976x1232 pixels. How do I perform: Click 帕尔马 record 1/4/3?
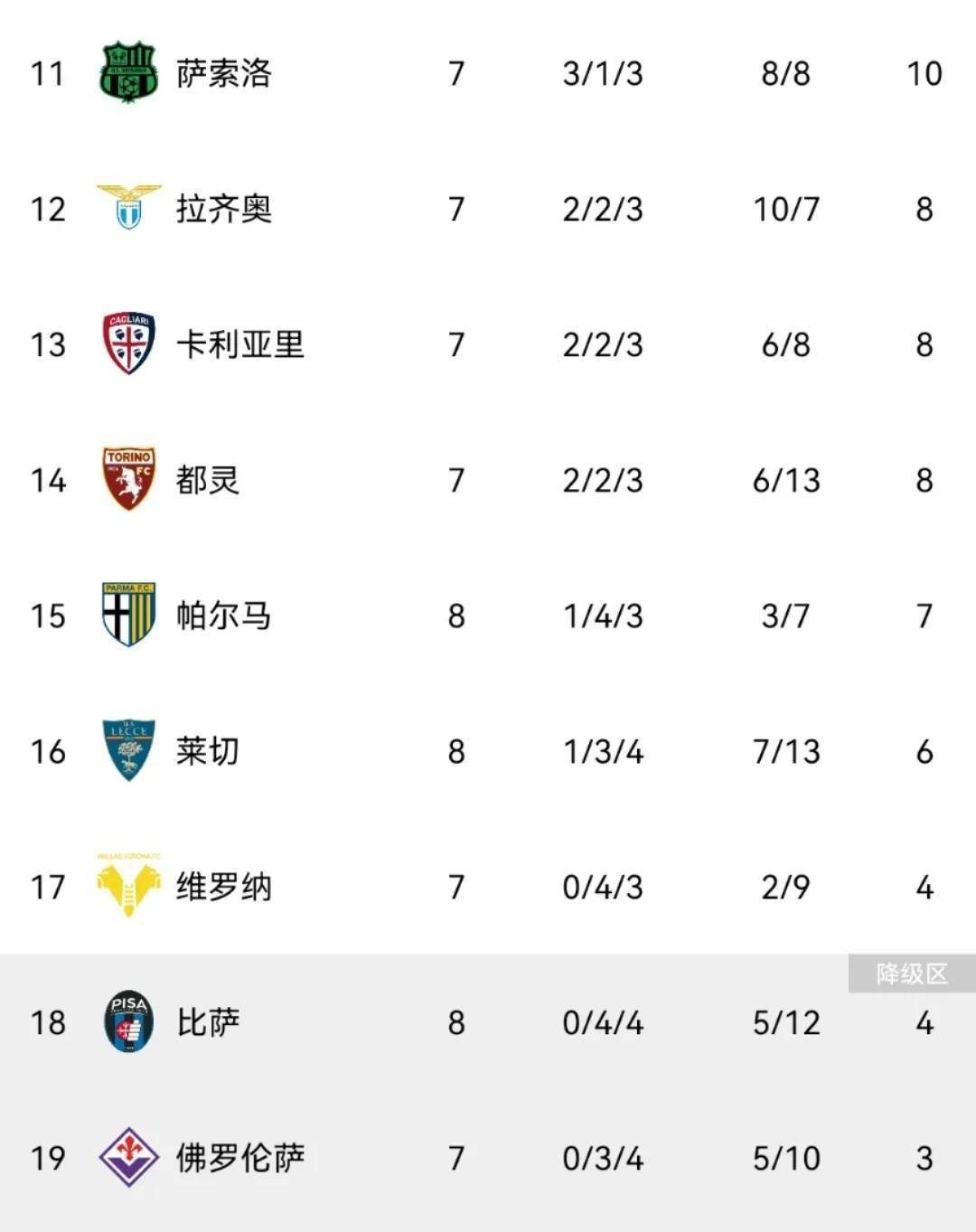(x=603, y=616)
